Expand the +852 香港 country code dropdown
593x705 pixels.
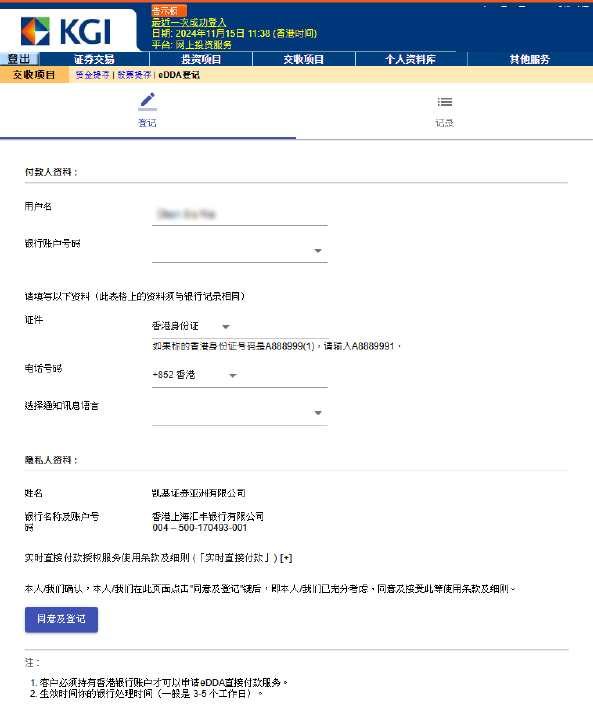(195, 375)
